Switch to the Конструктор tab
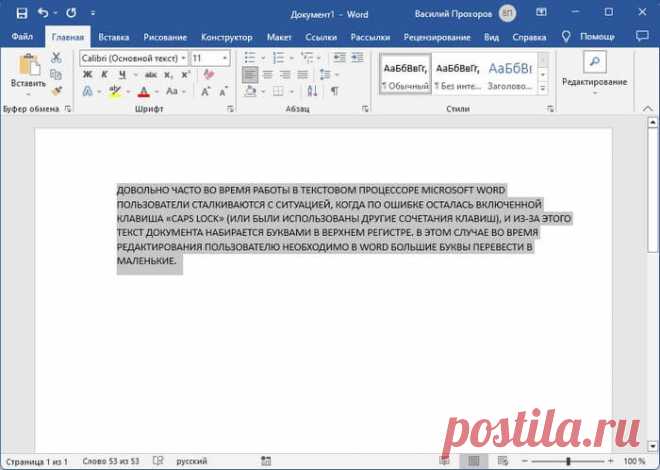 pyautogui.click(x=226, y=37)
